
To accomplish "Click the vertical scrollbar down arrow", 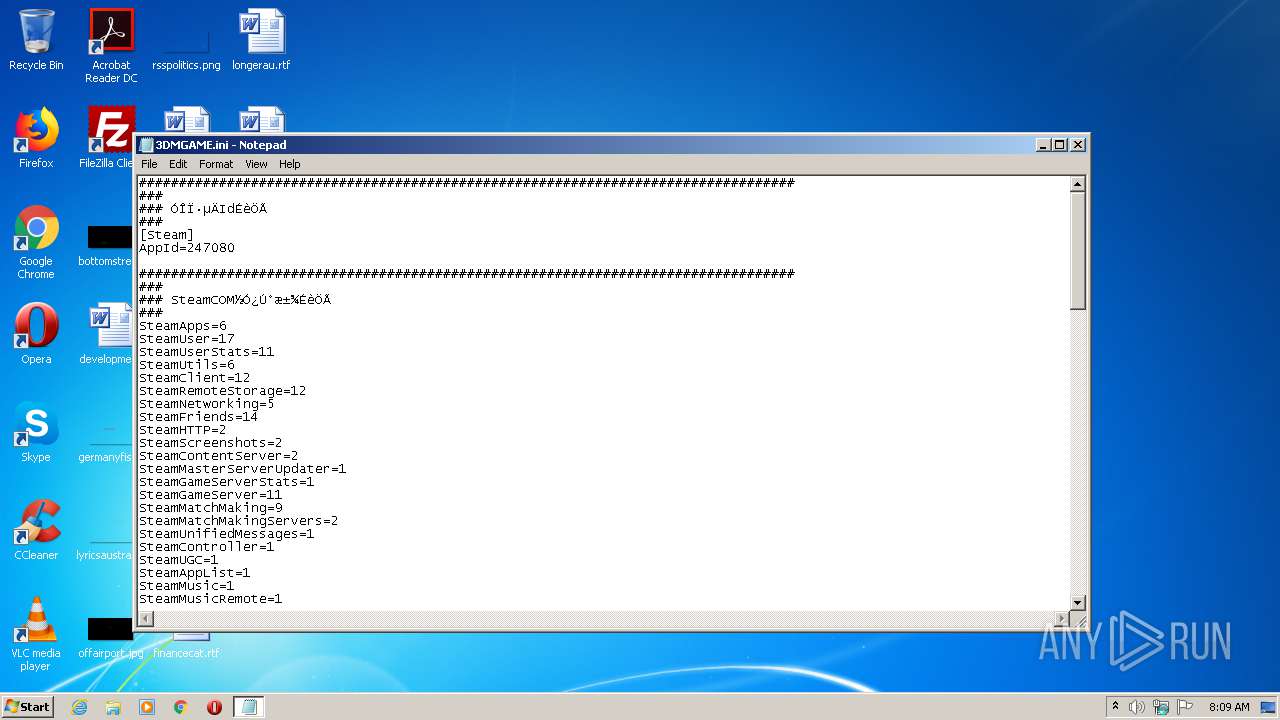I will 1077,602.
